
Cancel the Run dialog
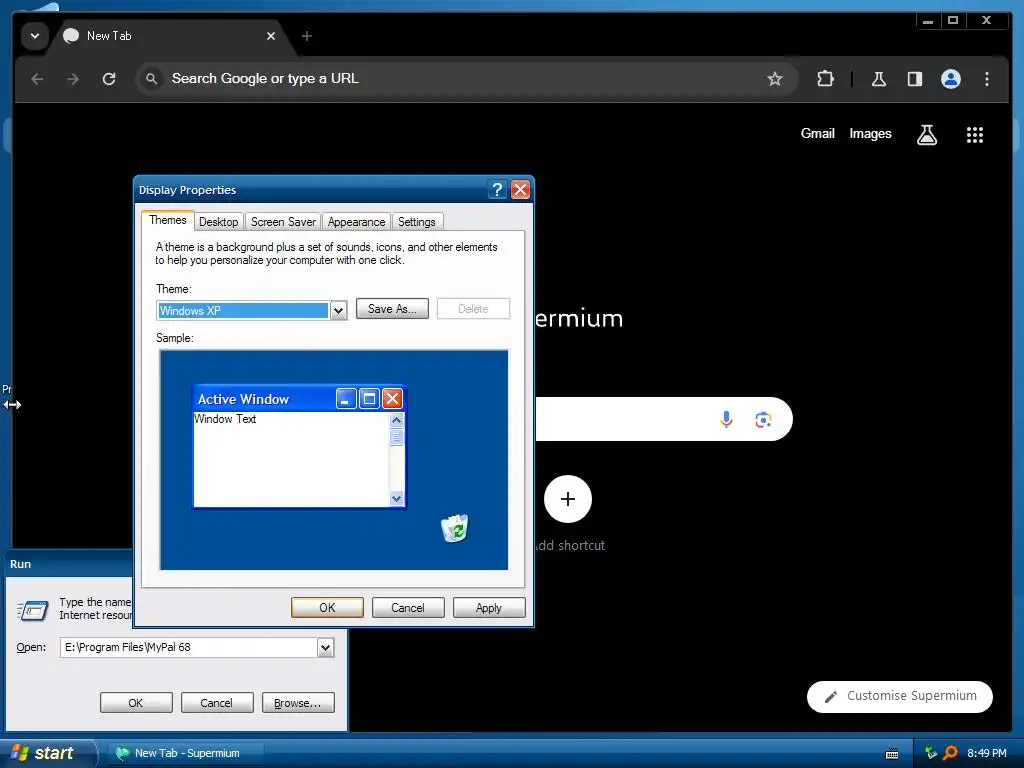pos(217,703)
